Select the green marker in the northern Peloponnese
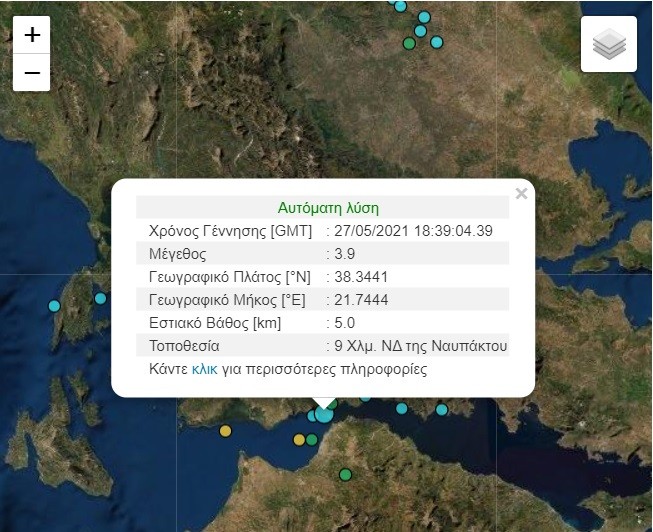The width and height of the screenshot is (653, 532). click(x=345, y=475)
